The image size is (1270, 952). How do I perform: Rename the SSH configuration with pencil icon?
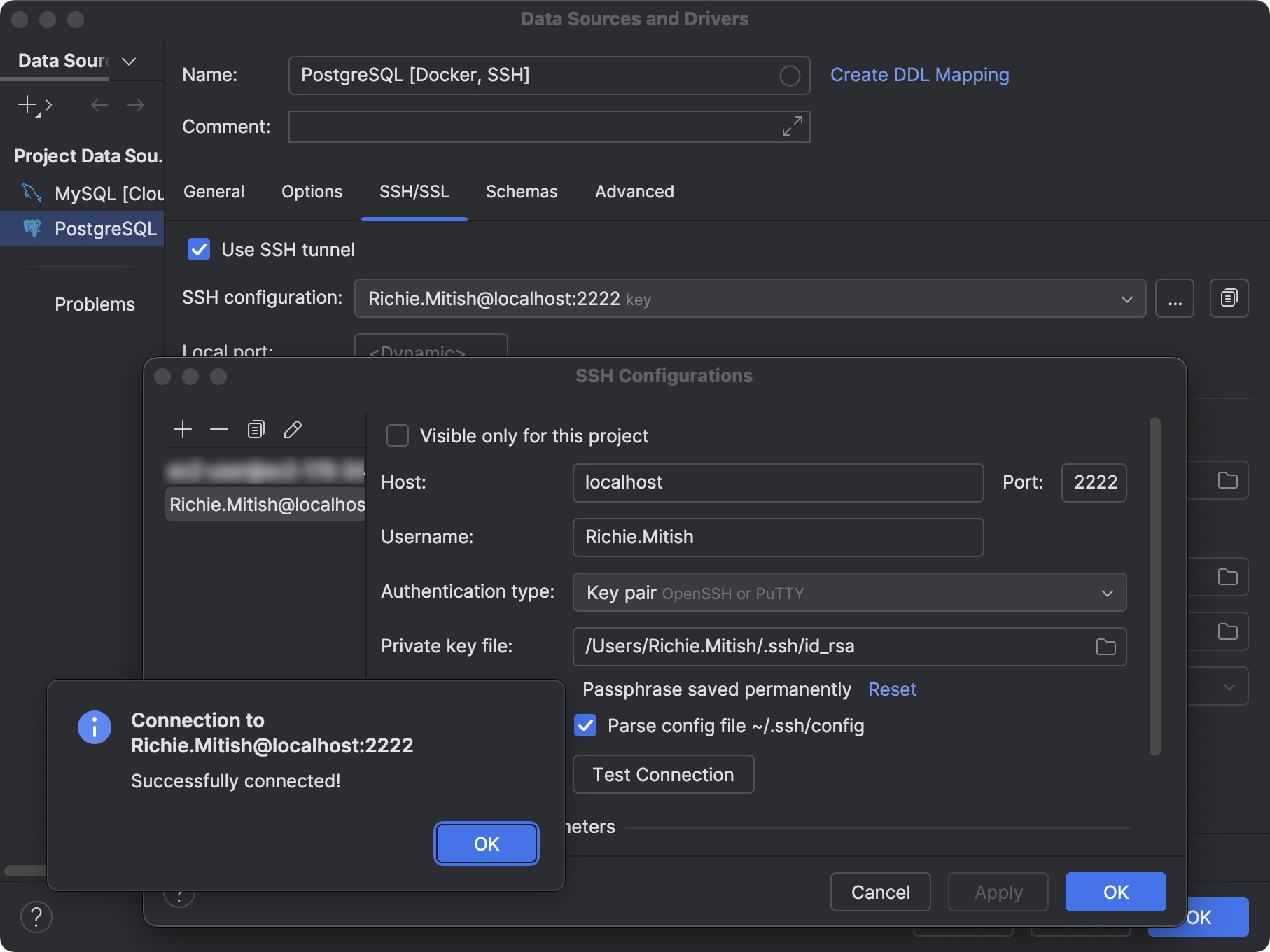coord(293,429)
